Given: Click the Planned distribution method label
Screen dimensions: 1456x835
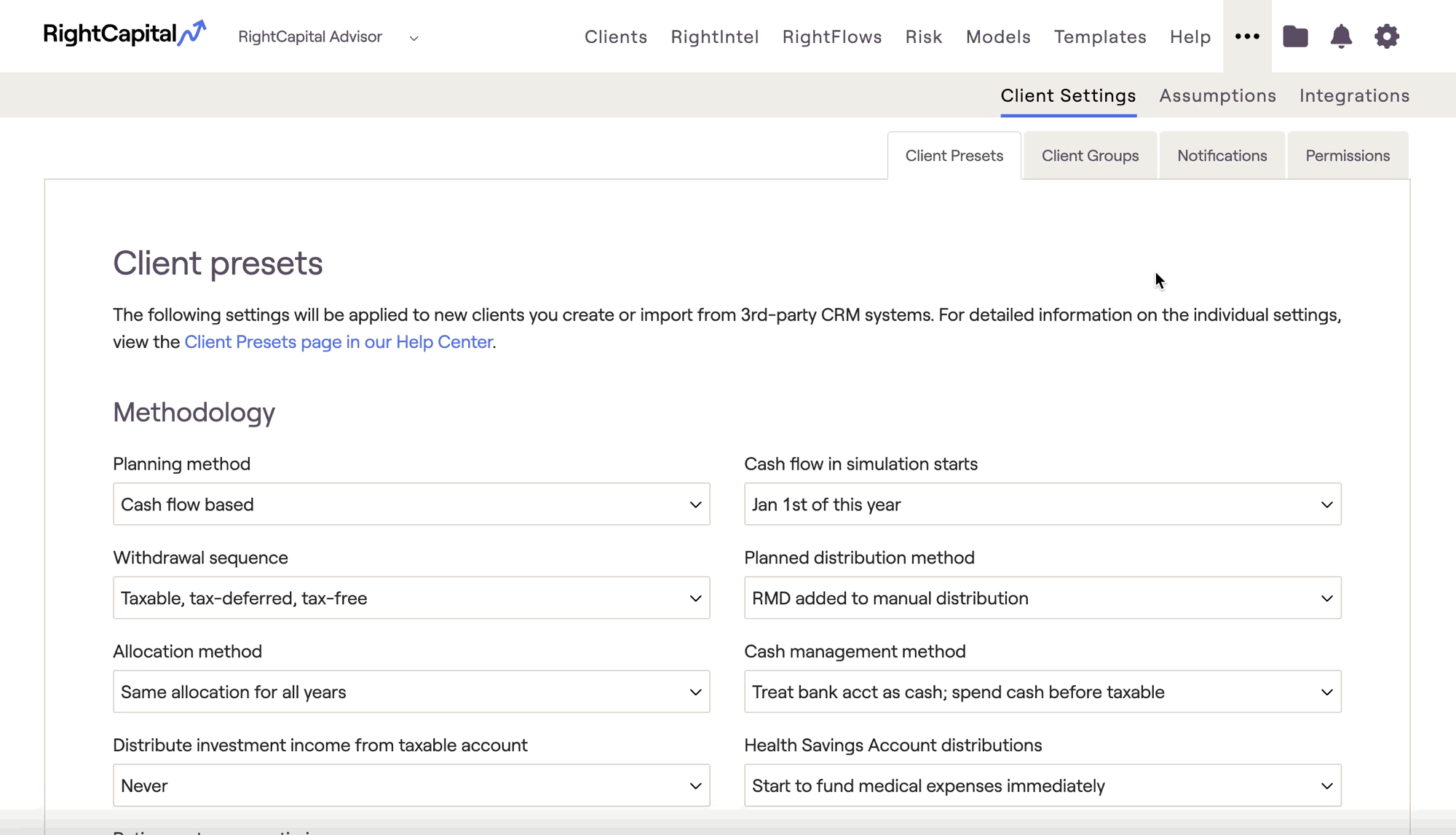Looking at the screenshot, I should [859, 558].
